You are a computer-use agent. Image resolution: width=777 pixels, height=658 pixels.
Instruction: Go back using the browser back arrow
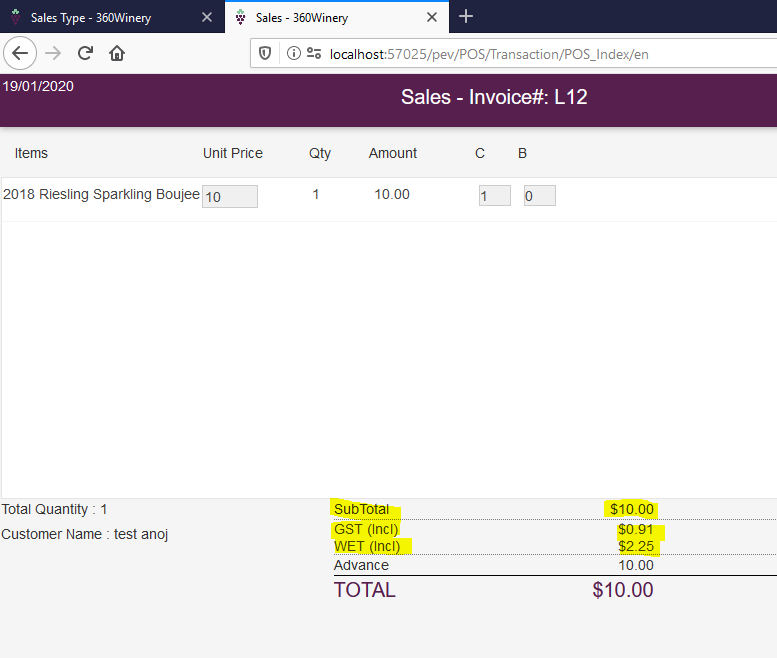tap(20, 53)
